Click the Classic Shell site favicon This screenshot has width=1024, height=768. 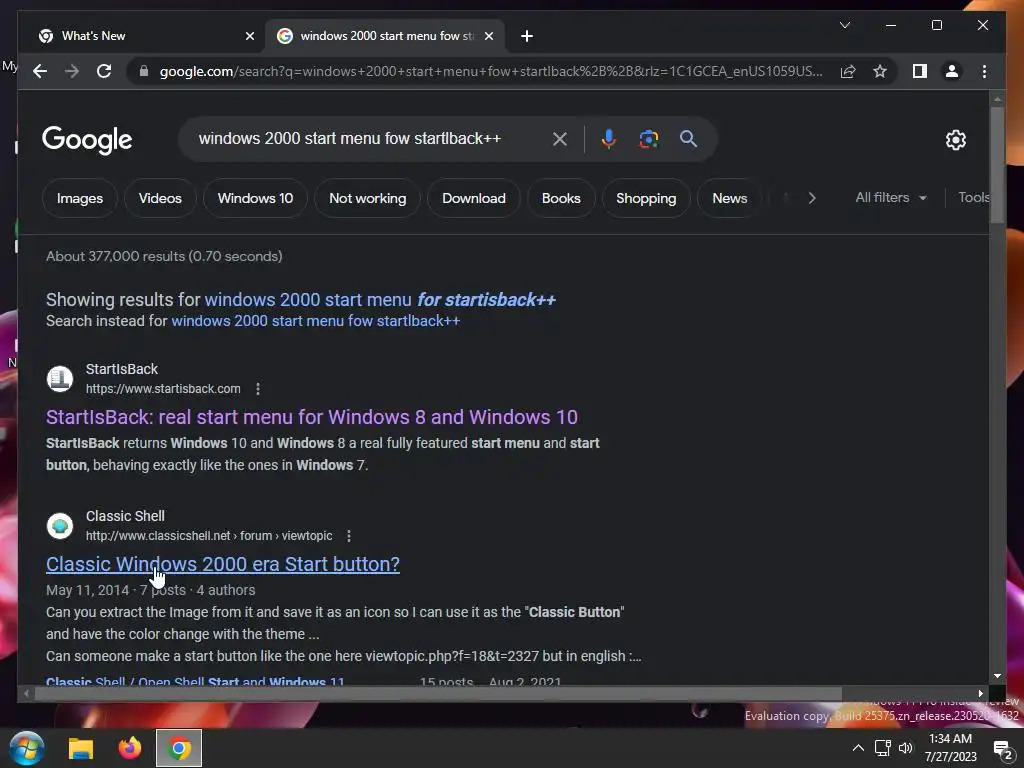coord(60,526)
